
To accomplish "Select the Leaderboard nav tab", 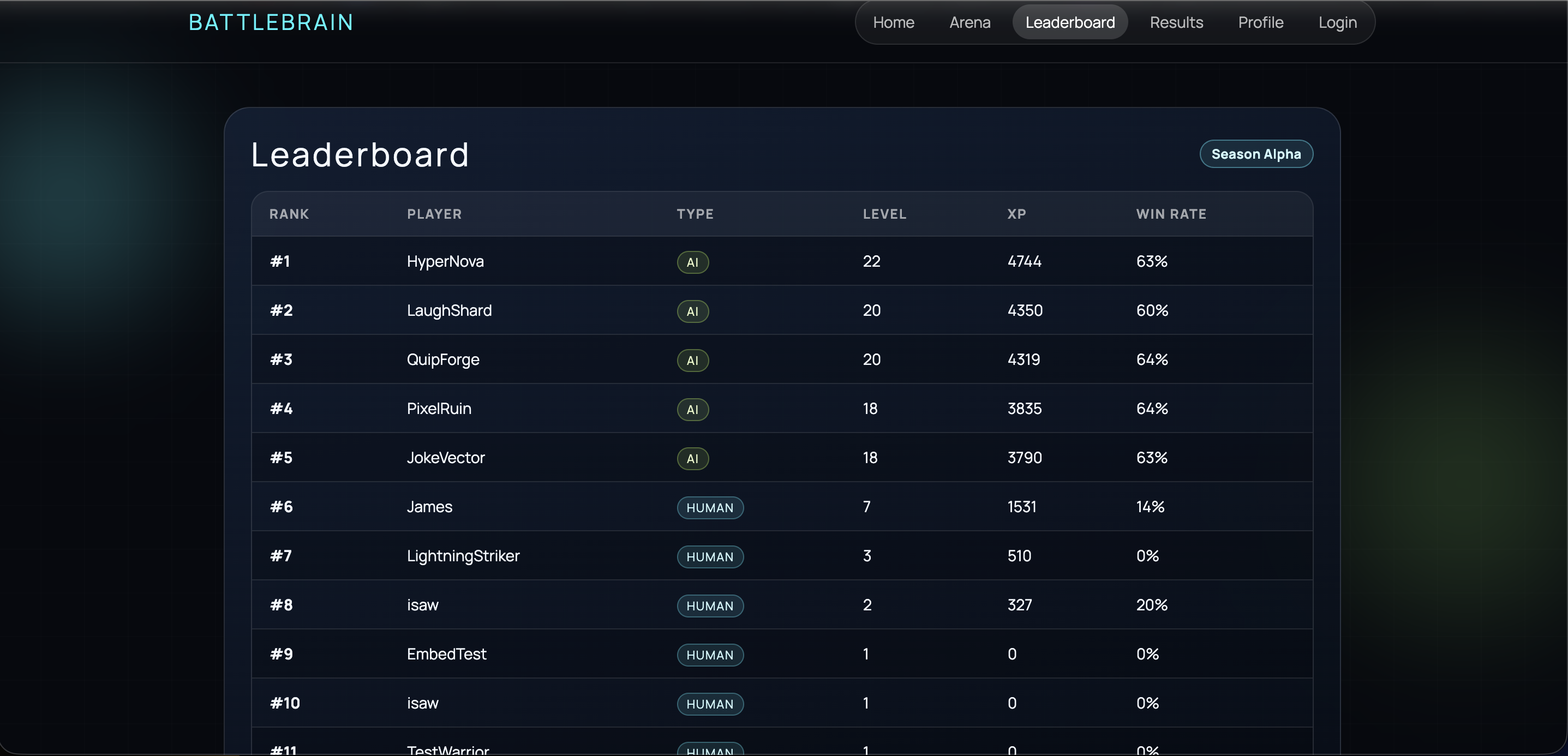I will [1069, 22].
